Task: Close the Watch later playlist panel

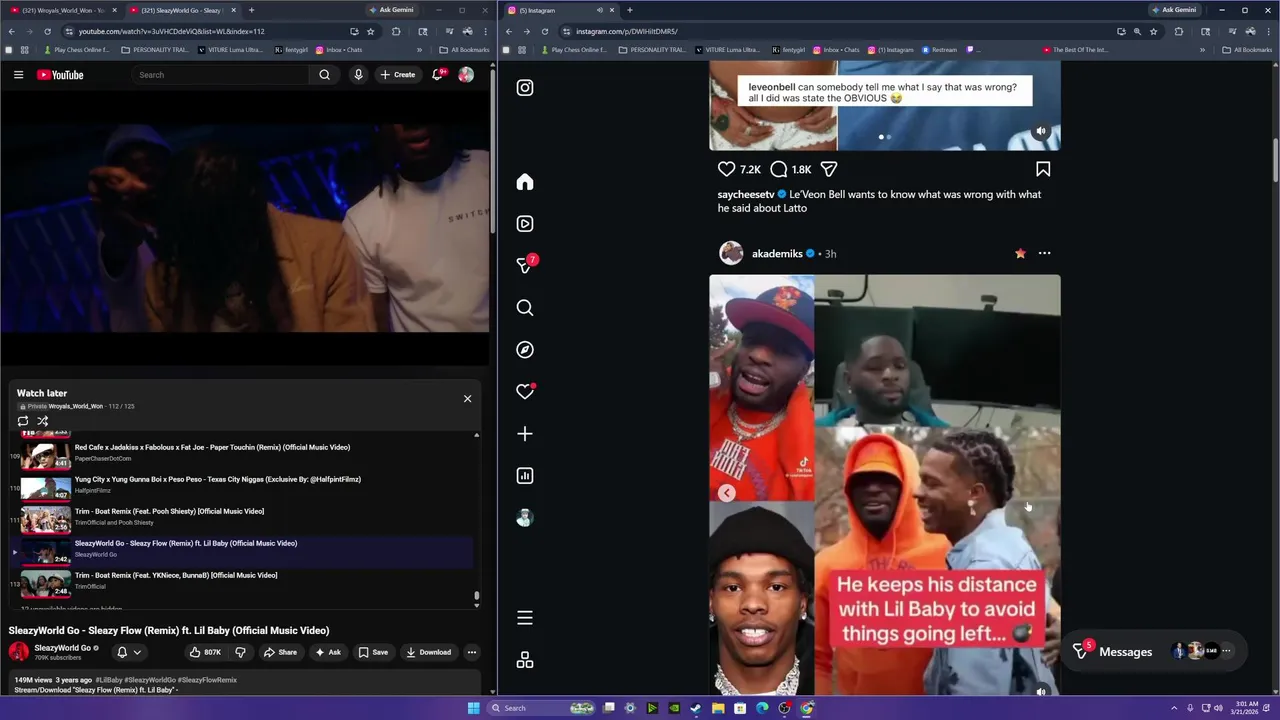Action: (x=467, y=399)
